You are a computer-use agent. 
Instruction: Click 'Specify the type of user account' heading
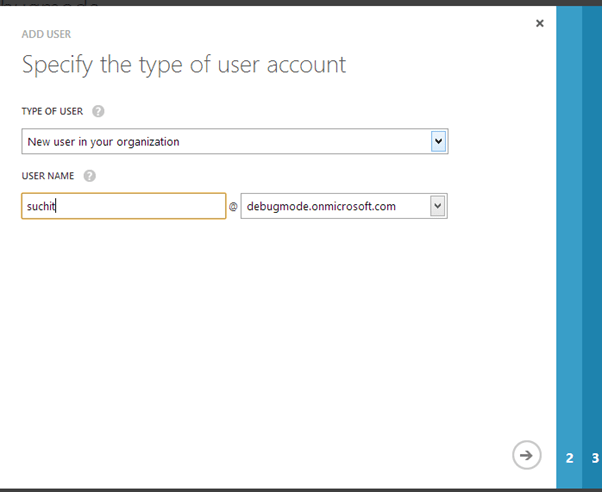[x=183, y=66]
